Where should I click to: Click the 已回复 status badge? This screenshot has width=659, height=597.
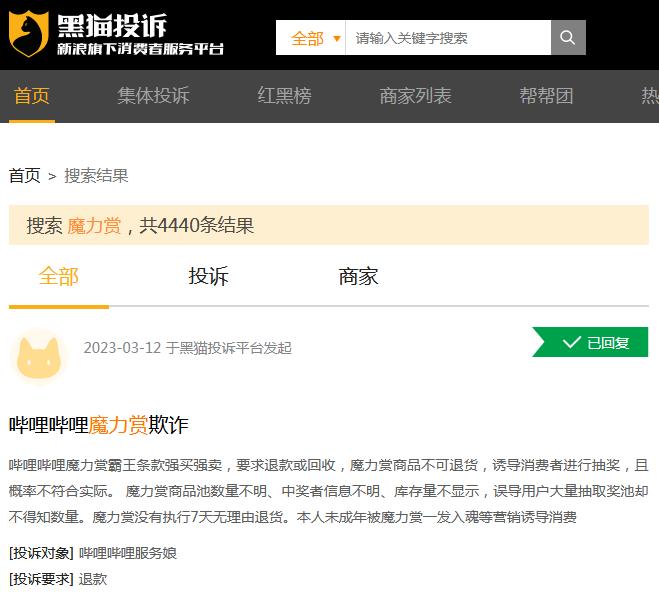pyautogui.click(x=590, y=342)
